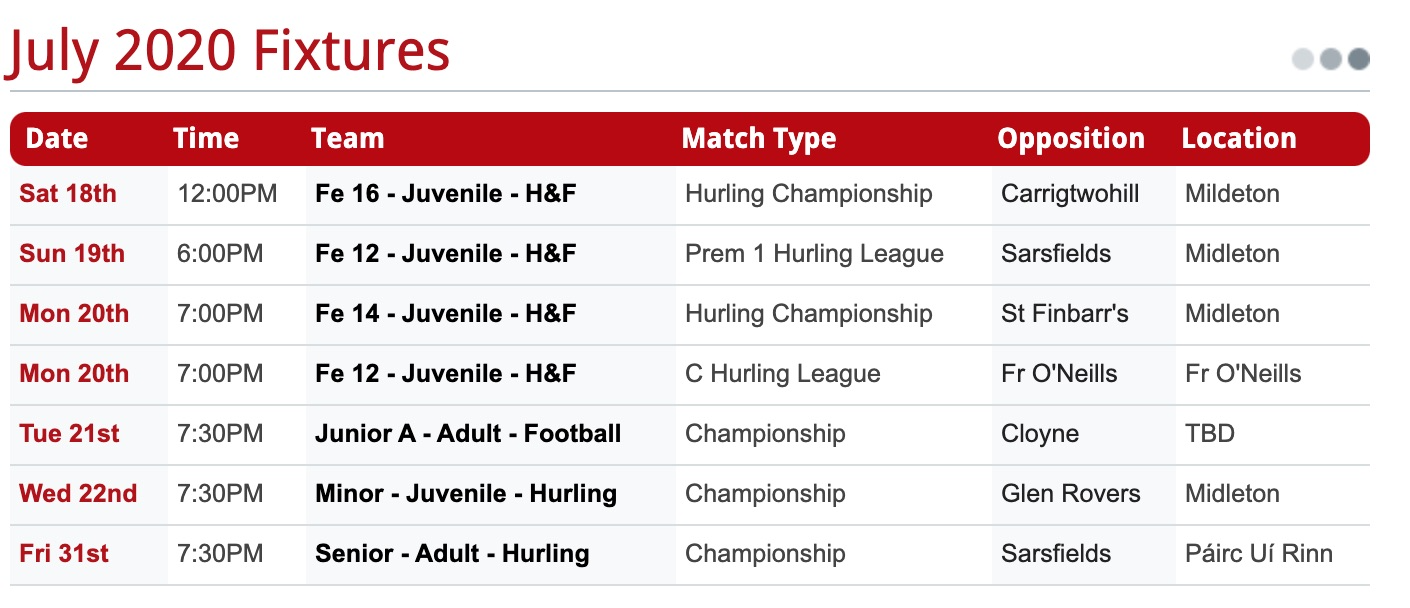Image resolution: width=1410 pixels, height=608 pixels.
Task: Click the Time column header
Action: point(206,138)
